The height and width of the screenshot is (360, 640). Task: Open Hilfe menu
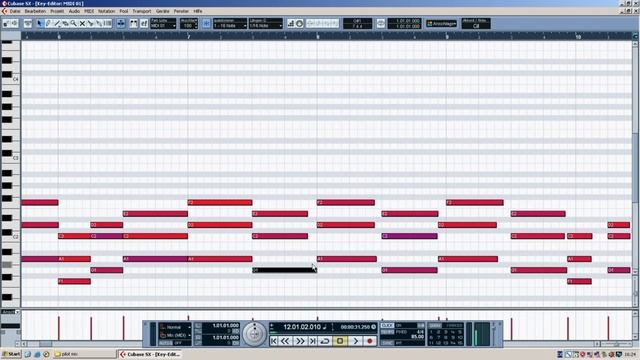point(198,11)
